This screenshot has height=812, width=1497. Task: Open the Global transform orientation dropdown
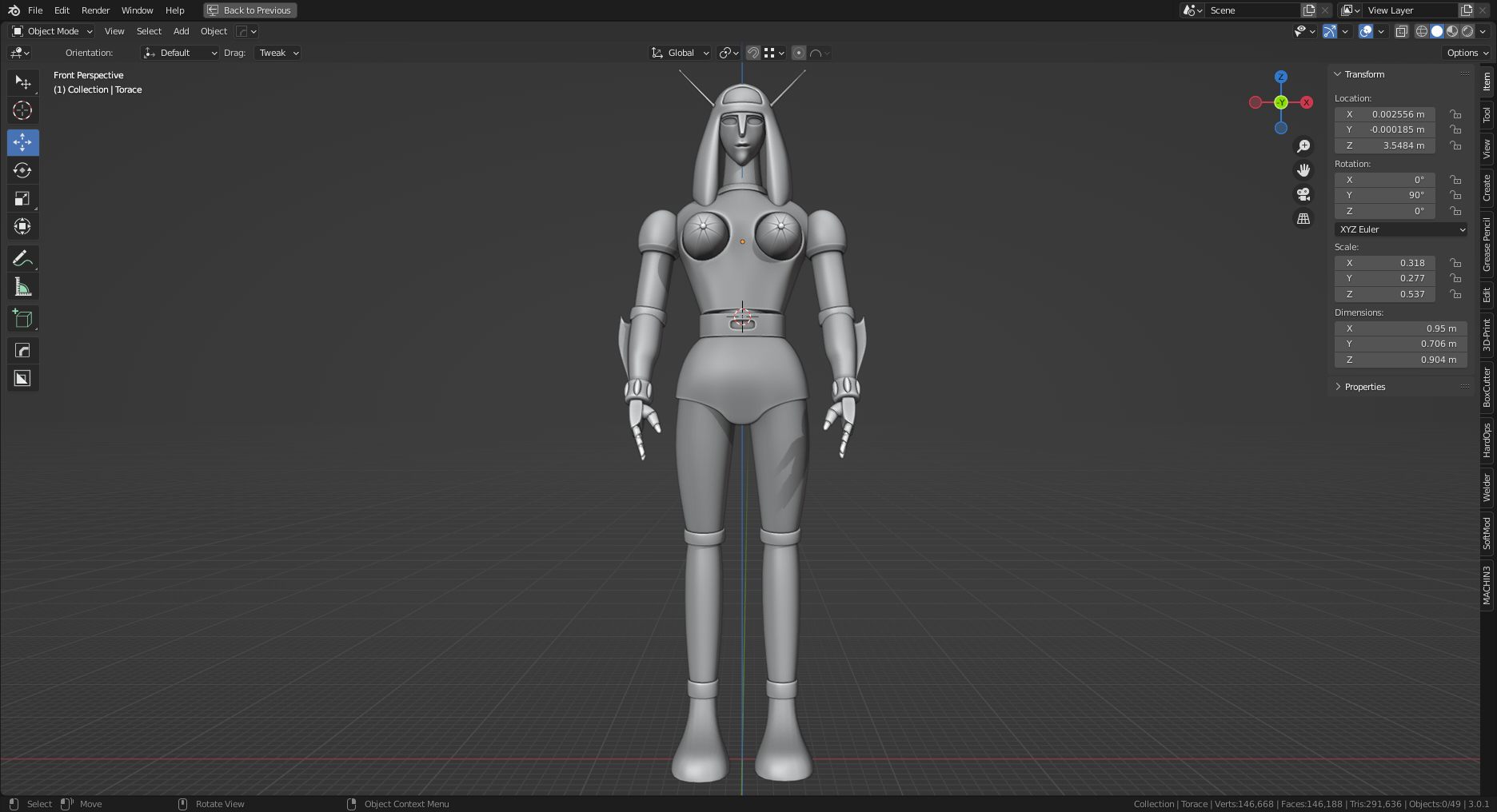680,53
